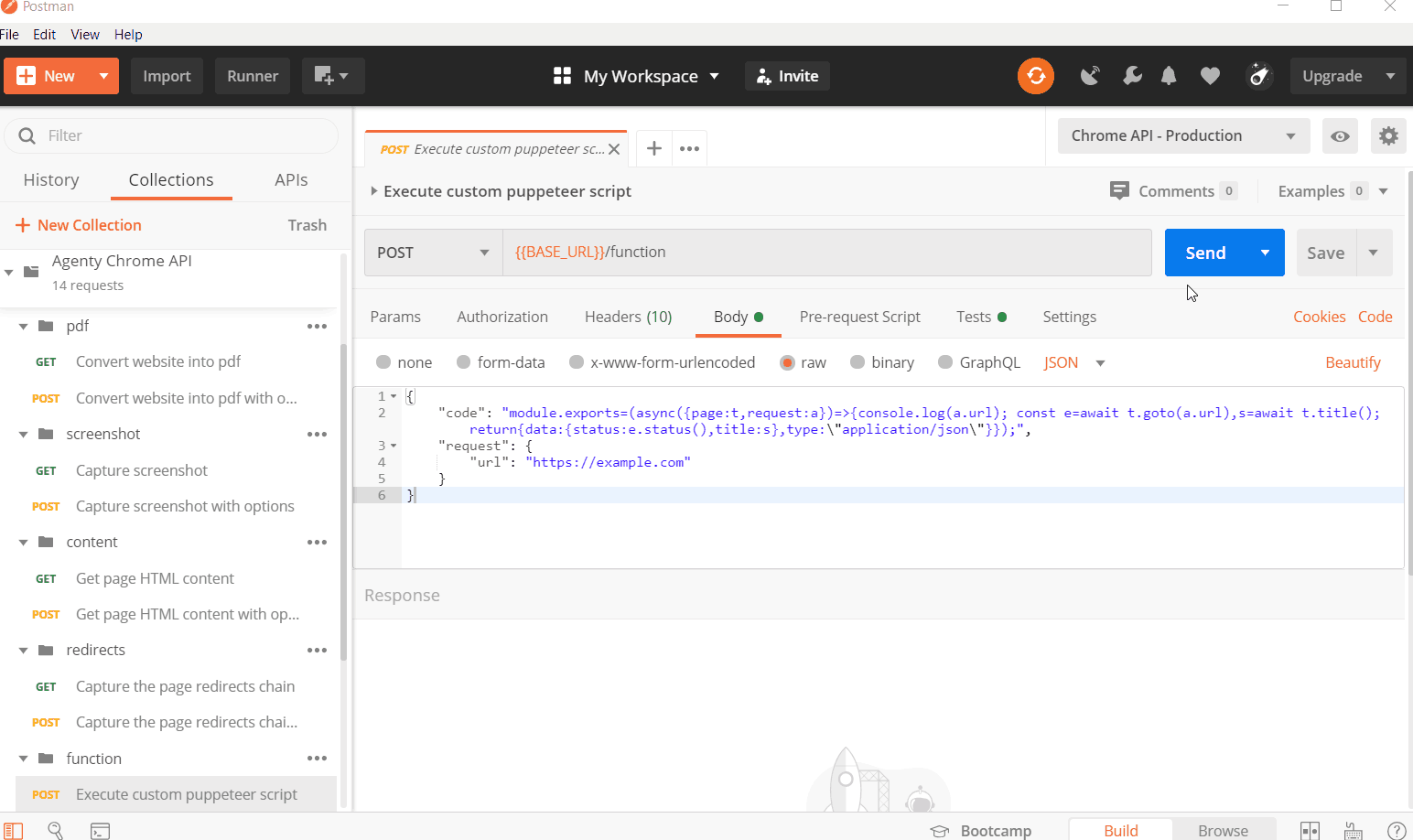Open the Send options dropdown arrow
This screenshot has width=1413, height=840.
pos(1265,253)
